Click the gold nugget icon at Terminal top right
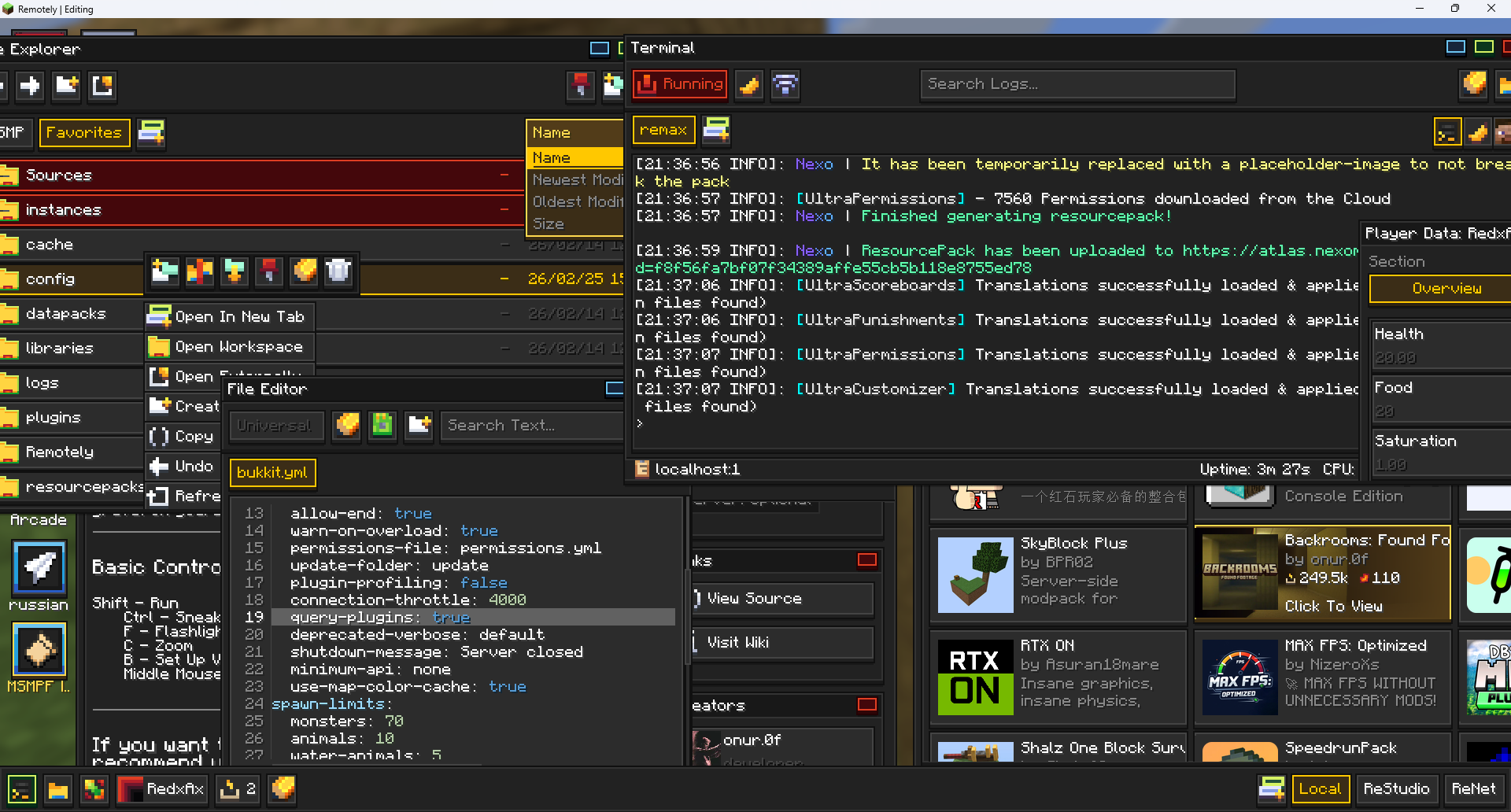The width and height of the screenshot is (1511, 812). click(x=1474, y=84)
